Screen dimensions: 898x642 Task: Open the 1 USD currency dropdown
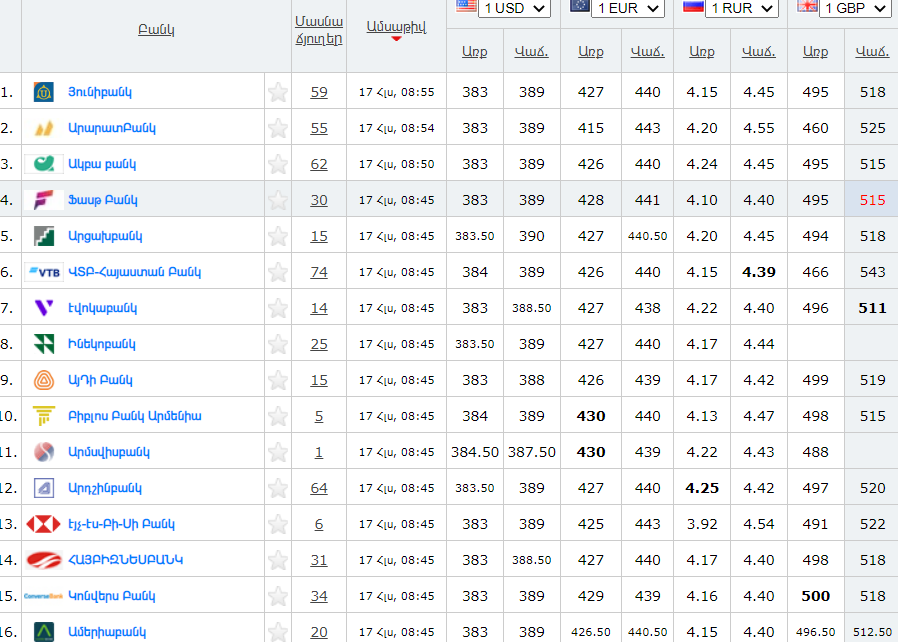tap(514, 8)
